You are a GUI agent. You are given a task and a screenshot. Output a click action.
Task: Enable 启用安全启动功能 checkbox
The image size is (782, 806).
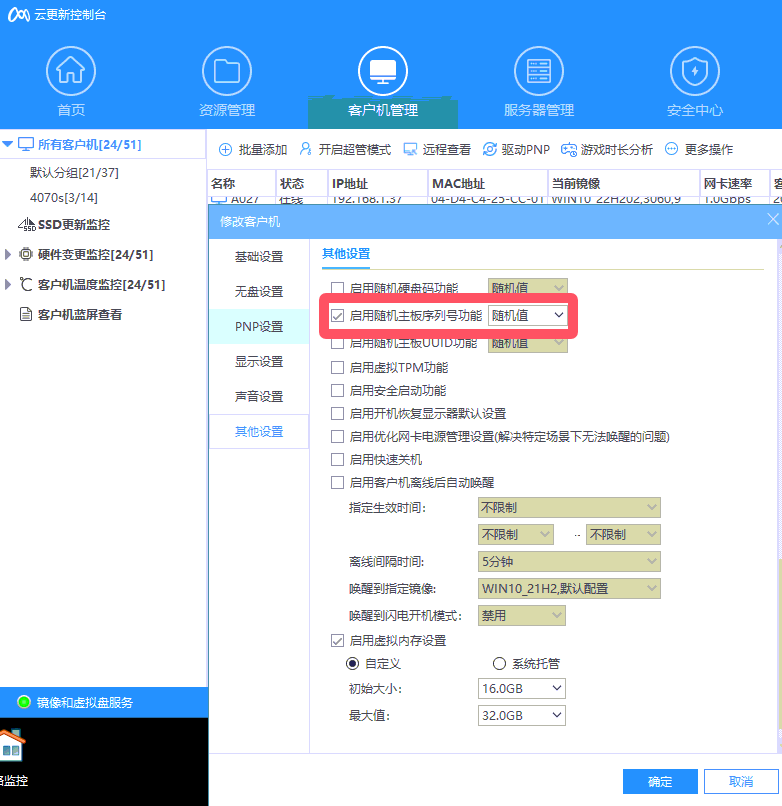point(337,391)
